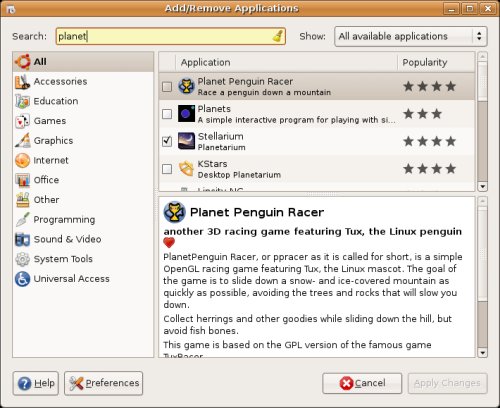Open Preferences
This screenshot has height=408, width=500.
(104, 383)
